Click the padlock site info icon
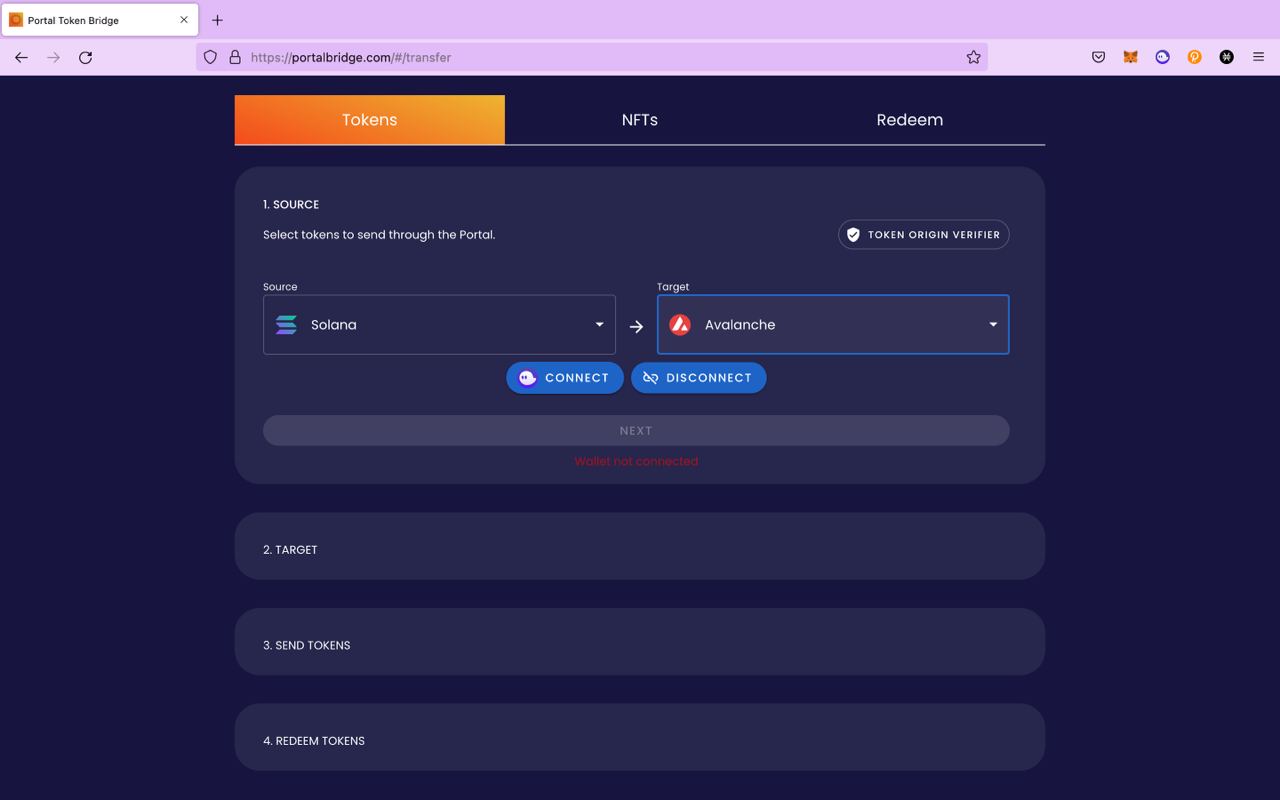Screen dimensions: 1280x800 point(235,57)
